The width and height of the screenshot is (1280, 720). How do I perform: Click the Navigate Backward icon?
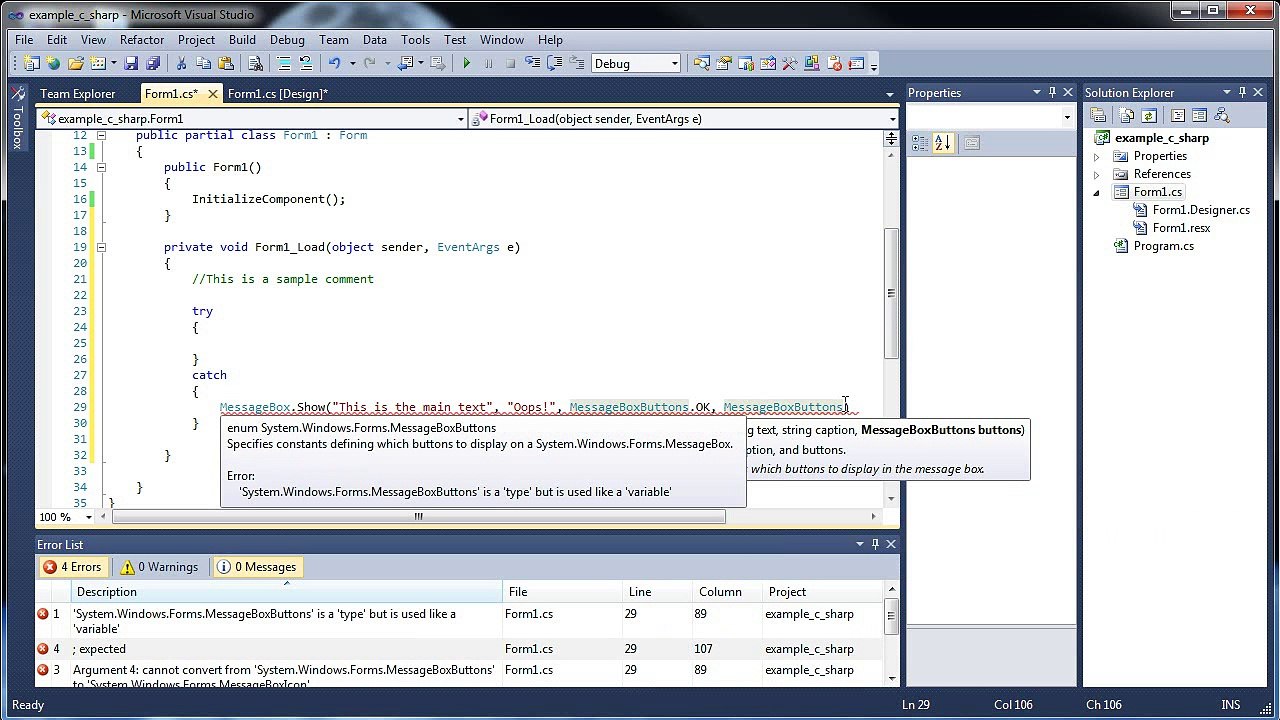click(404, 64)
